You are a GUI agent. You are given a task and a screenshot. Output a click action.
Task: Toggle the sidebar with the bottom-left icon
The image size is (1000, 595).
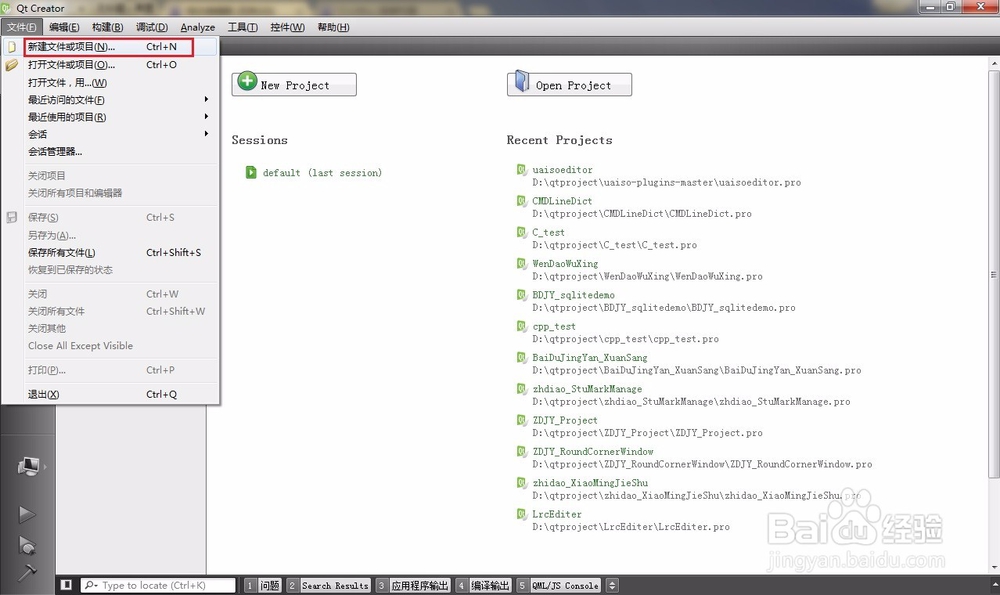coord(66,585)
